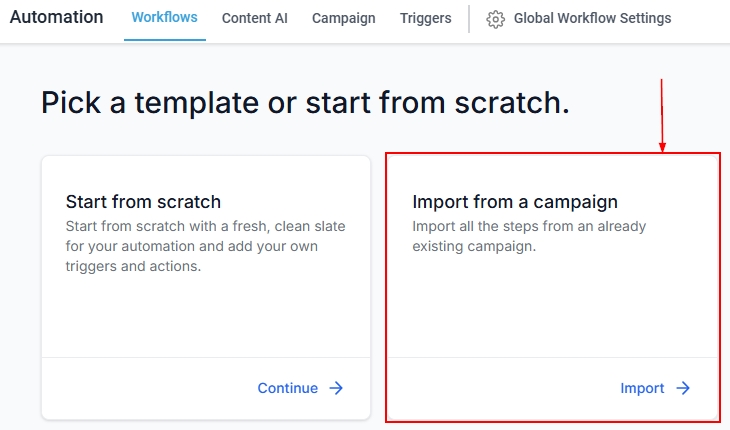Click empty space inside Import from campaign card
Viewport: 730px width, 430px height.
(552, 305)
